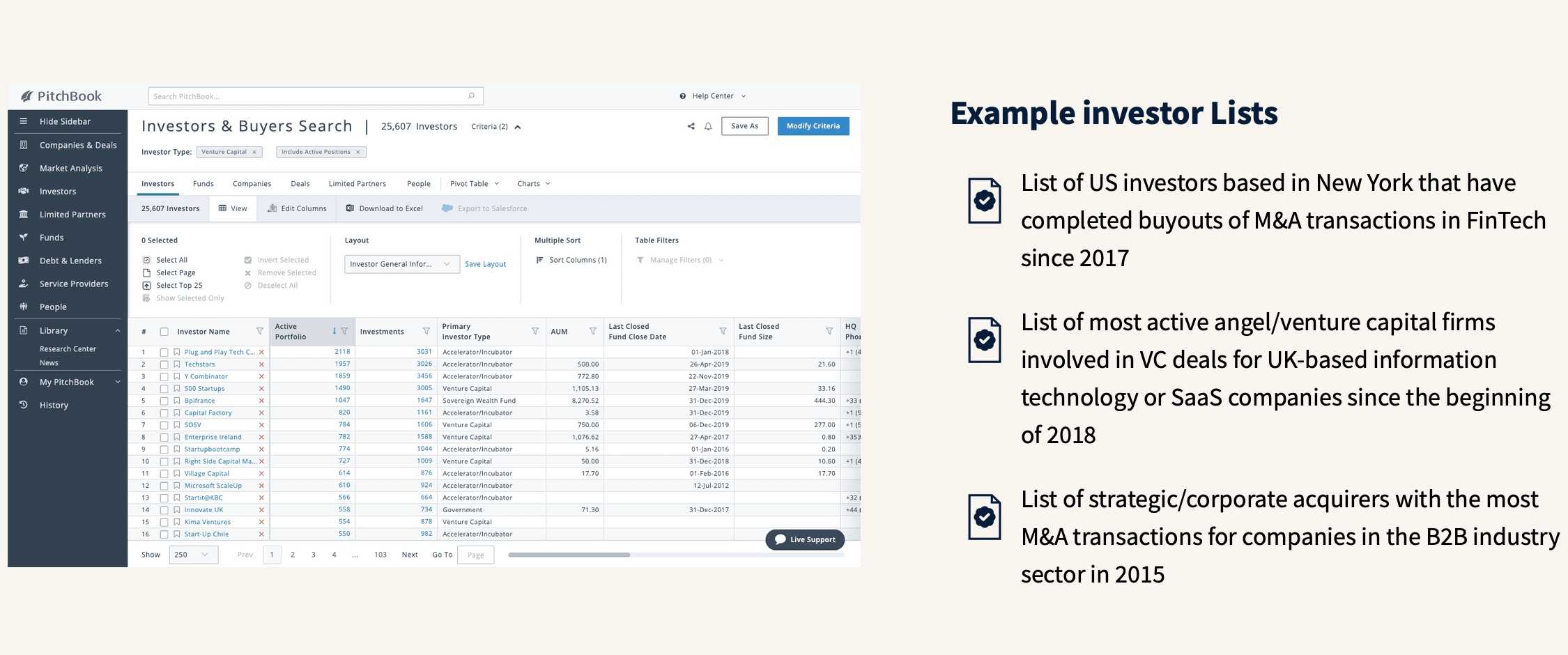Open Debt & Lenders sidebar icon
1568x655 pixels.
point(24,260)
